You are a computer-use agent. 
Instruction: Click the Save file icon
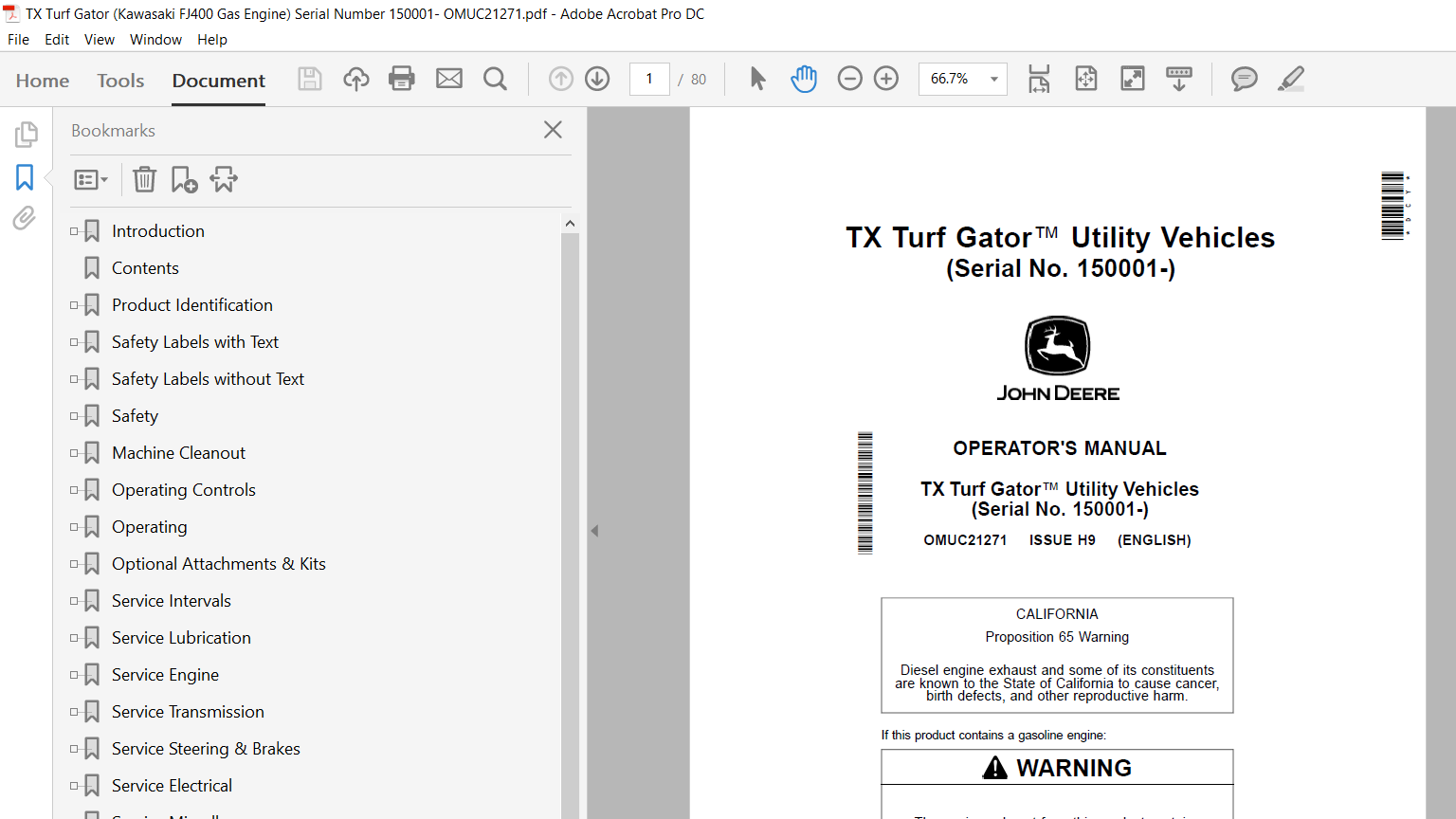(x=310, y=79)
